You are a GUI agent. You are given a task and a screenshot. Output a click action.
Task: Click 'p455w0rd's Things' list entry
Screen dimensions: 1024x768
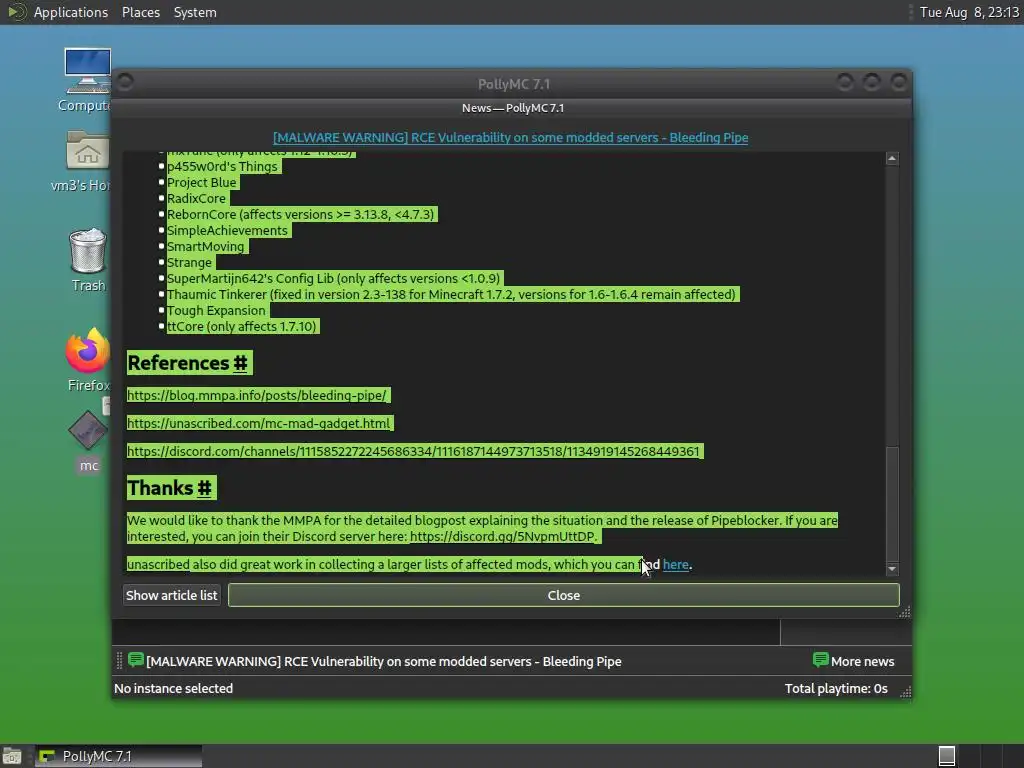click(x=223, y=167)
